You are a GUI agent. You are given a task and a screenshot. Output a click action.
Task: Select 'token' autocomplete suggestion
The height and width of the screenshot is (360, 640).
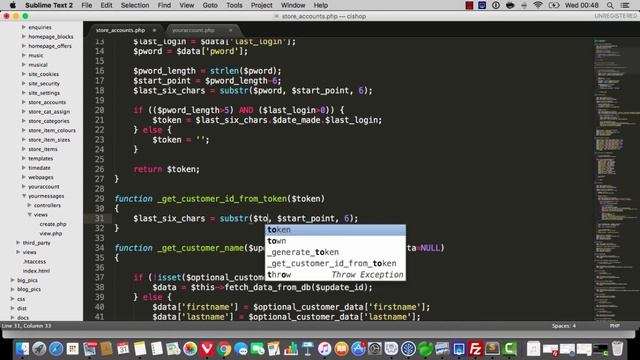336,230
